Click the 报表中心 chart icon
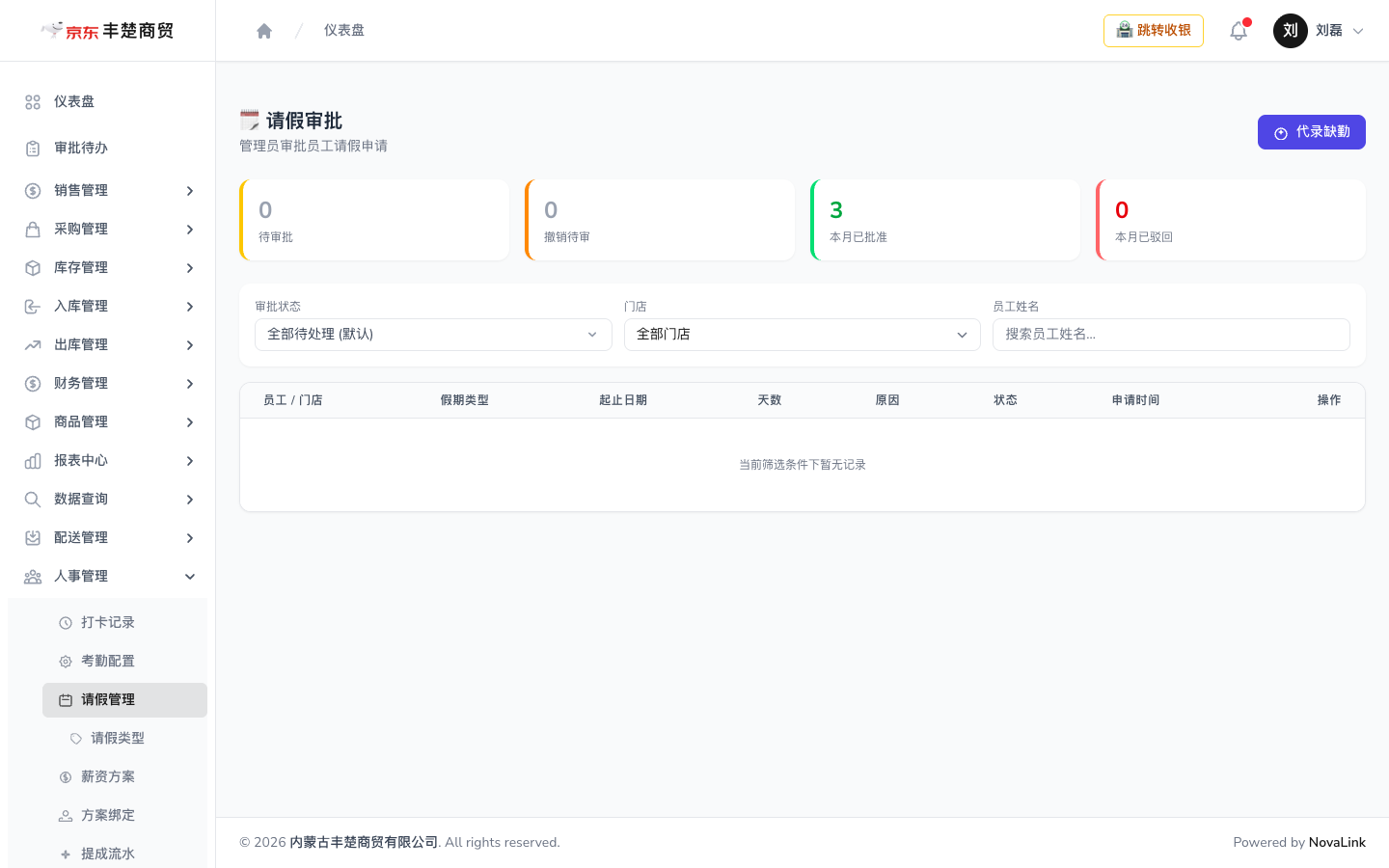Screen dimensions: 1389x868 point(33,461)
